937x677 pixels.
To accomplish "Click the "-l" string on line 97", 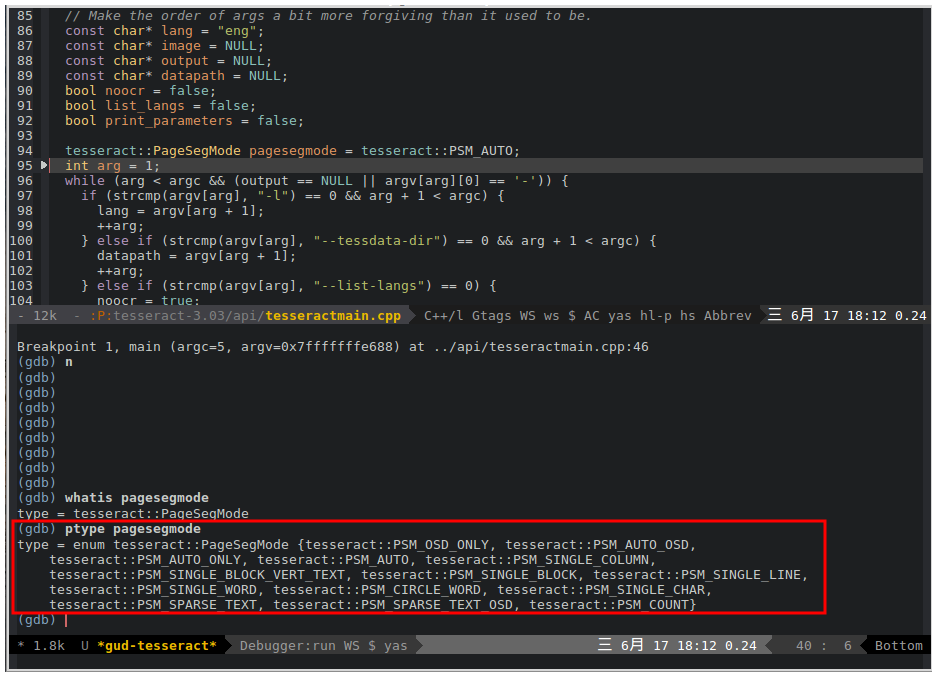I will (277, 195).
